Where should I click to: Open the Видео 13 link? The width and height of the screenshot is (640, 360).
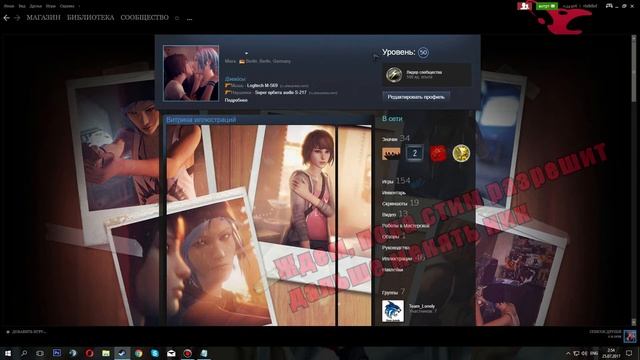click(395, 213)
